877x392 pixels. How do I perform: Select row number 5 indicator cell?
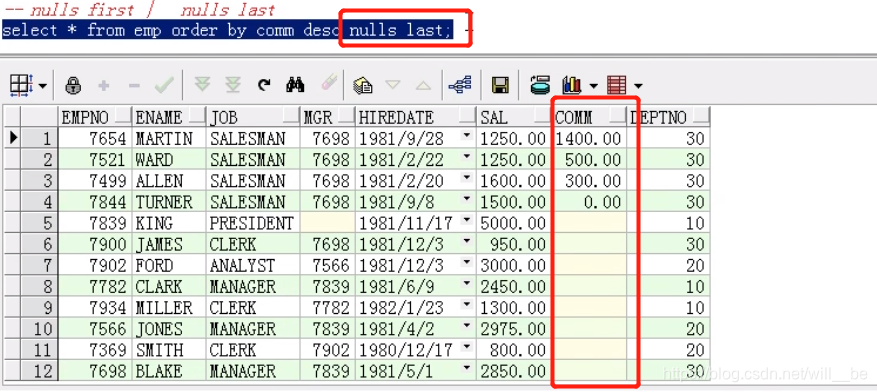point(39,223)
